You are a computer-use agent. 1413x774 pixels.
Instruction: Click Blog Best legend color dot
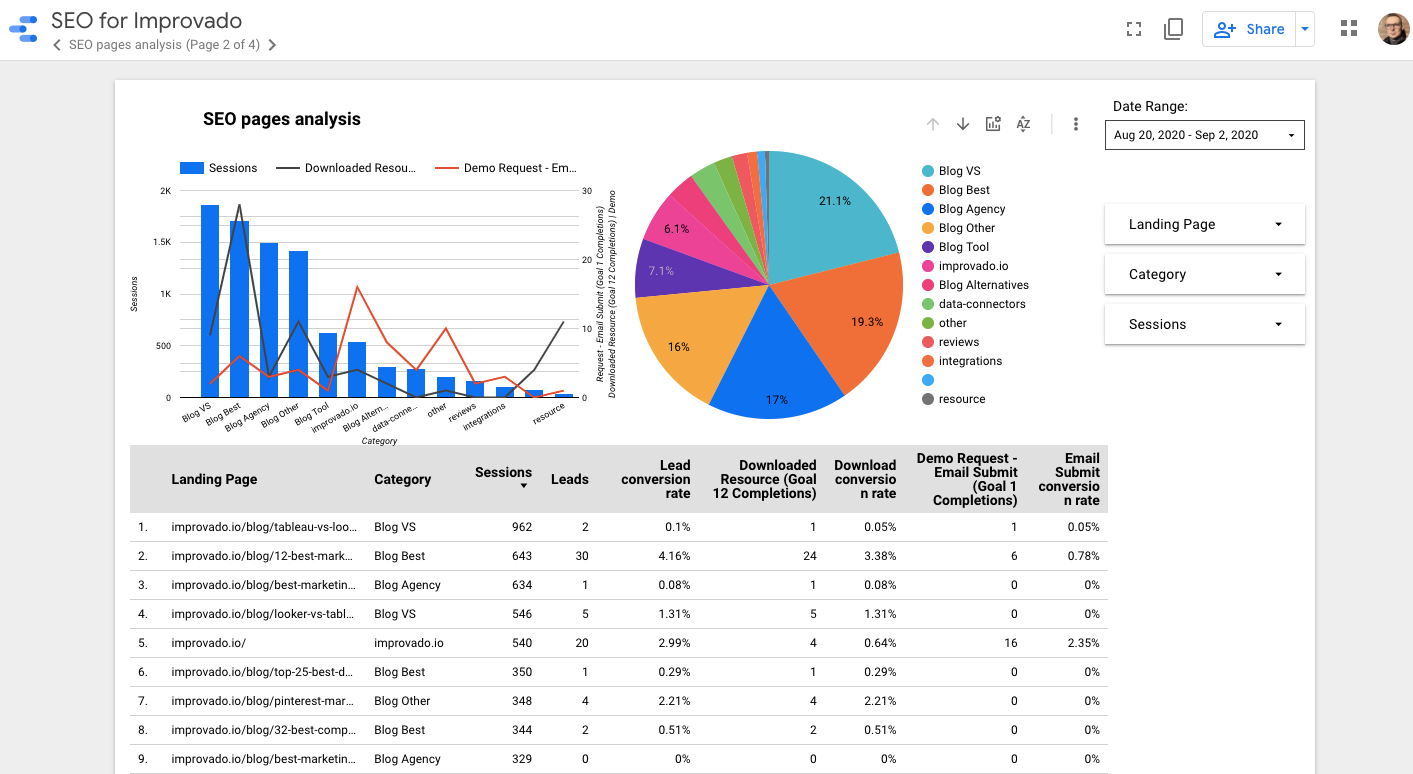click(928, 190)
